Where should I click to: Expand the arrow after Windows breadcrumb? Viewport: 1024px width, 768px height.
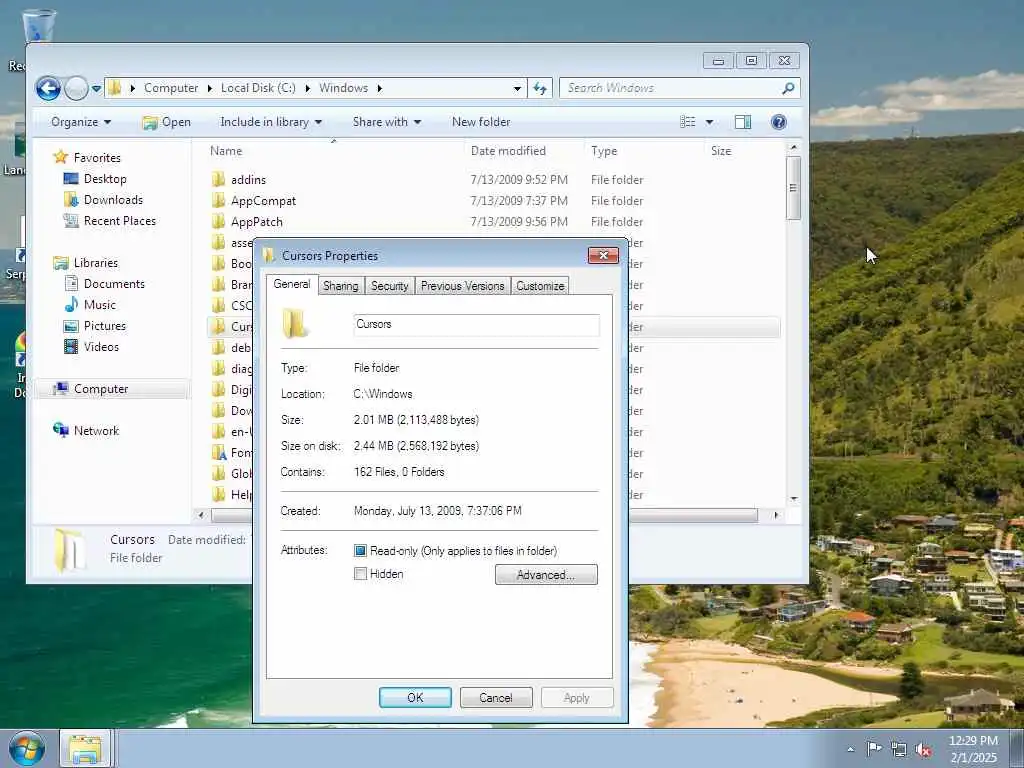click(x=379, y=88)
